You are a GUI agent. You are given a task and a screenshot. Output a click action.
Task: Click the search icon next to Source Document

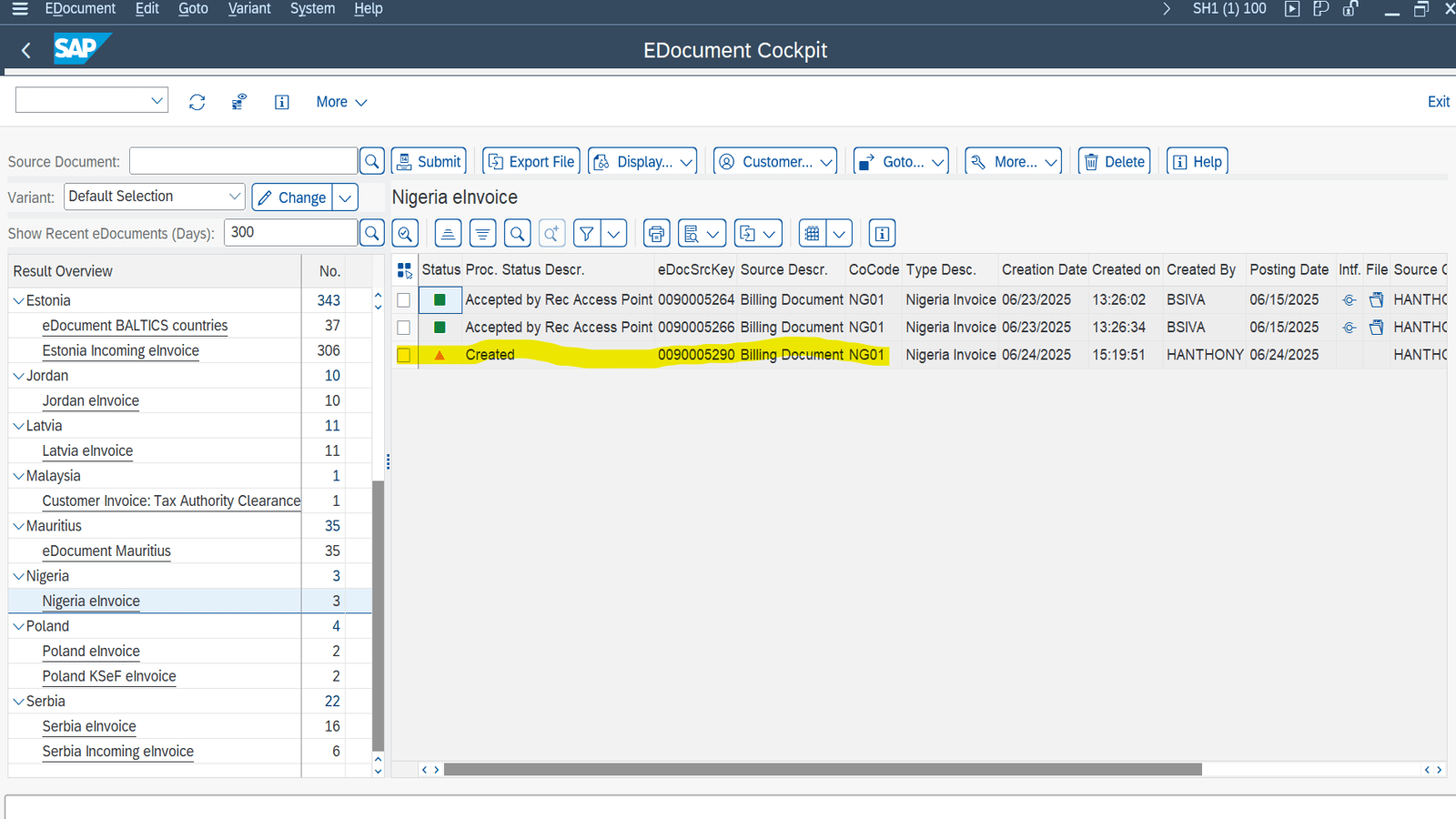pyautogui.click(x=372, y=162)
